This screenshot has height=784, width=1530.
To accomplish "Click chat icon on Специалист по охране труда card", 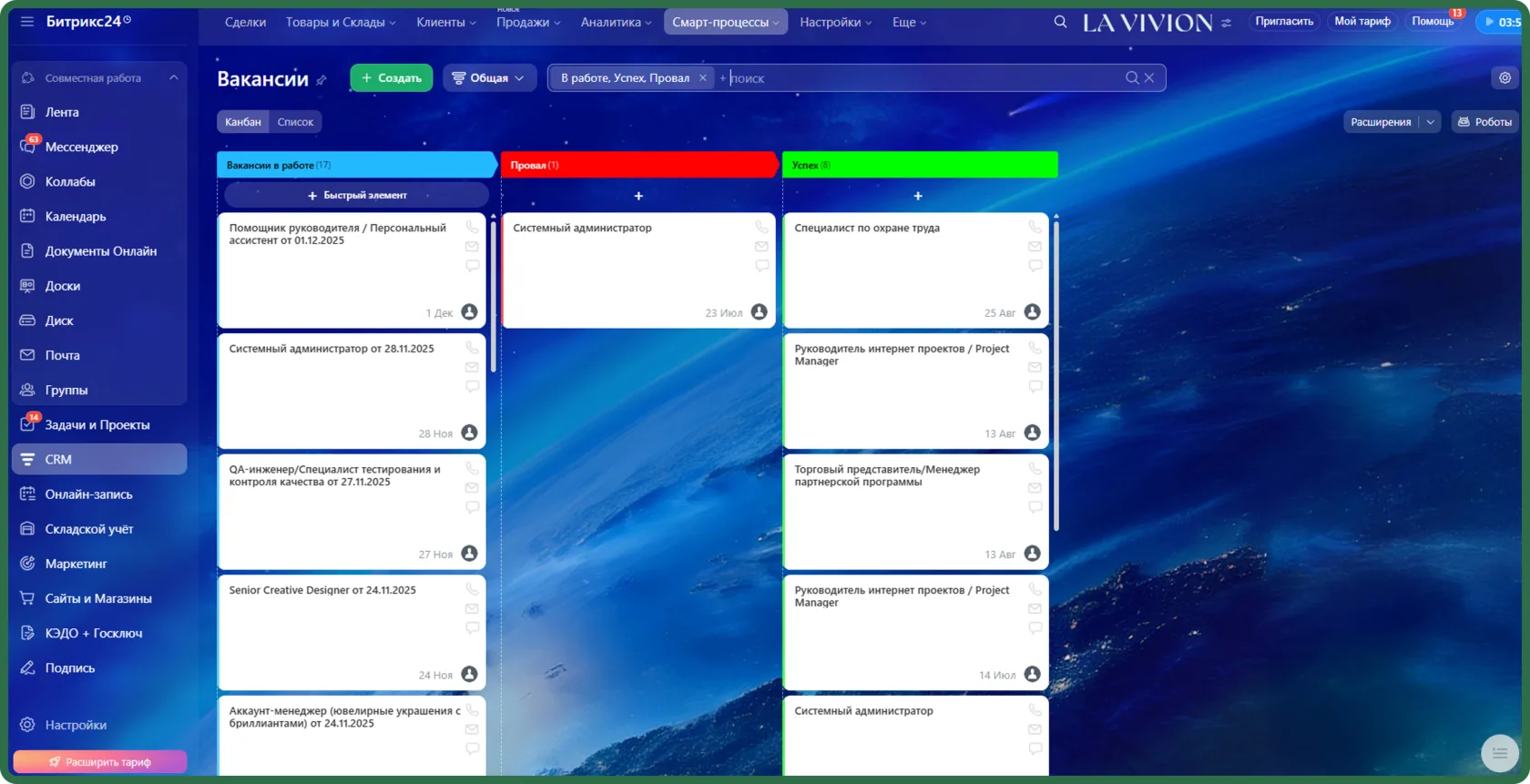I will [x=1035, y=266].
